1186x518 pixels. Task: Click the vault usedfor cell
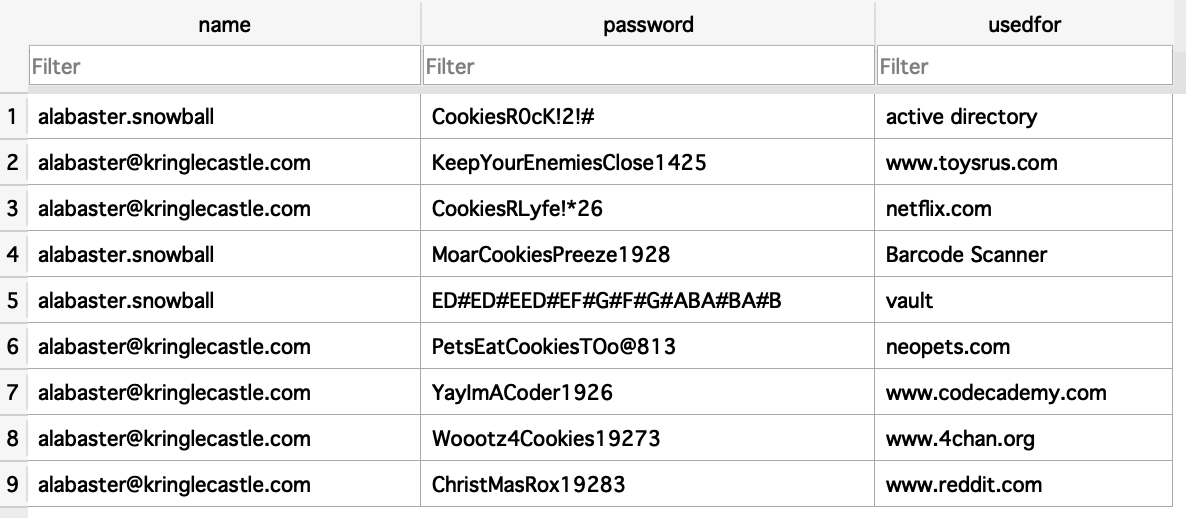pyautogui.click(x=1023, y=300)
